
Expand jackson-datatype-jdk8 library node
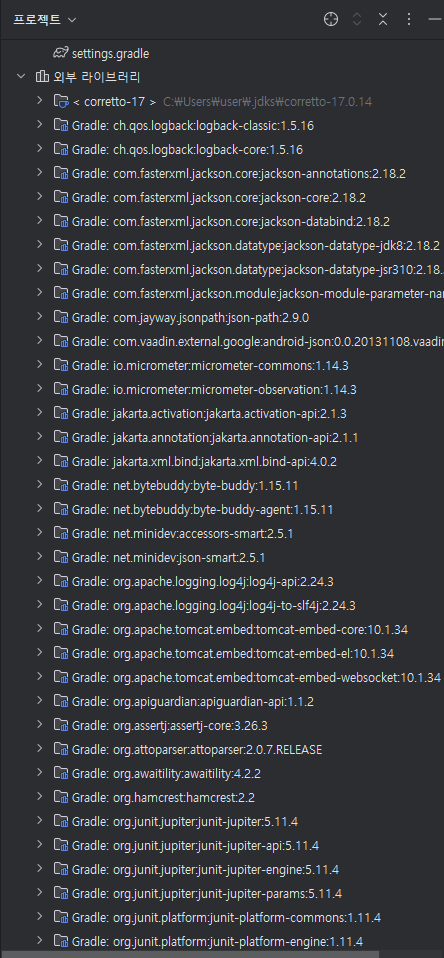[40, 244]
